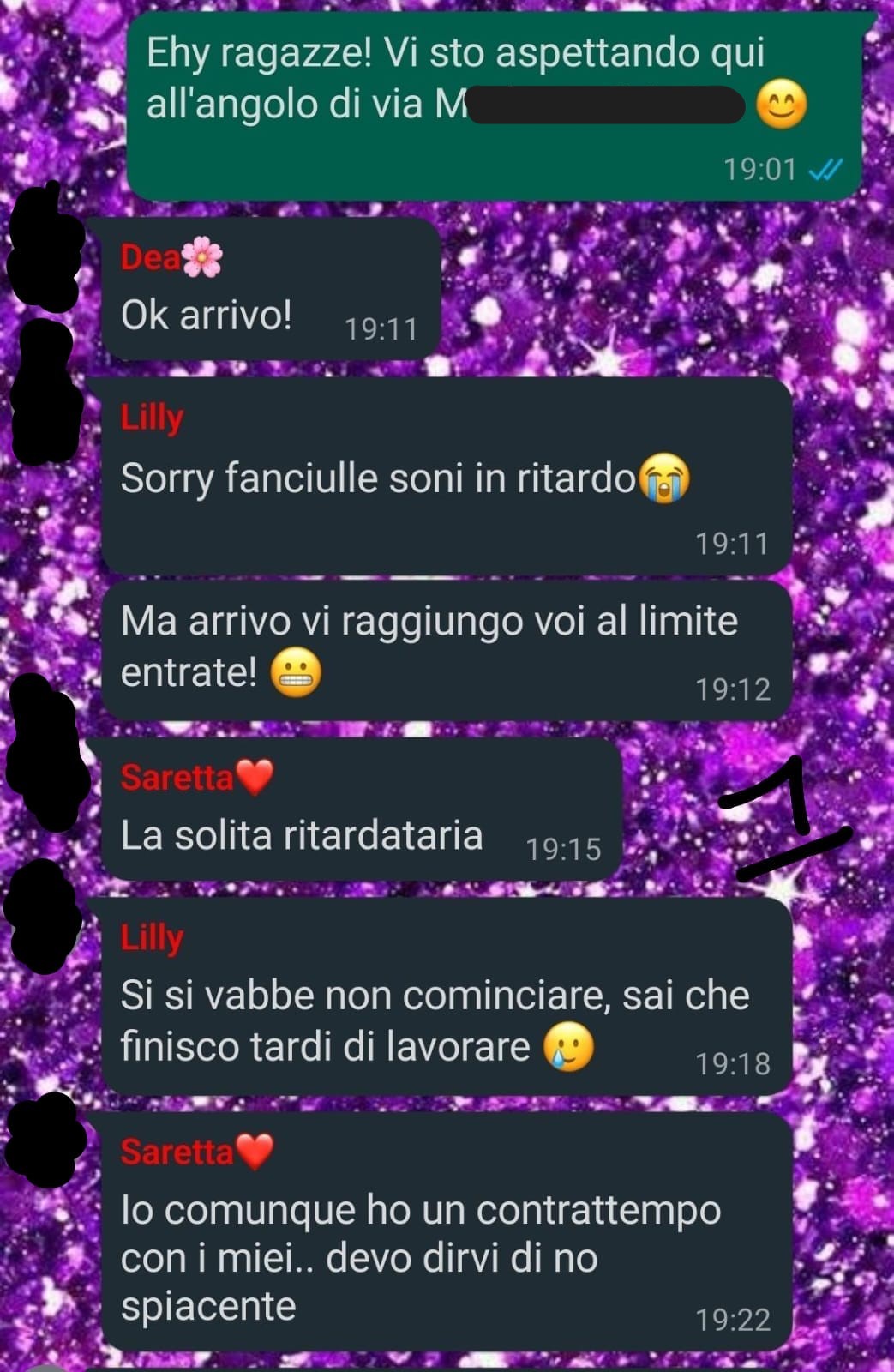Open first Lilly sender name
Image resolution: width=894 pixels, height=1372 pixels.
(152, 418)
